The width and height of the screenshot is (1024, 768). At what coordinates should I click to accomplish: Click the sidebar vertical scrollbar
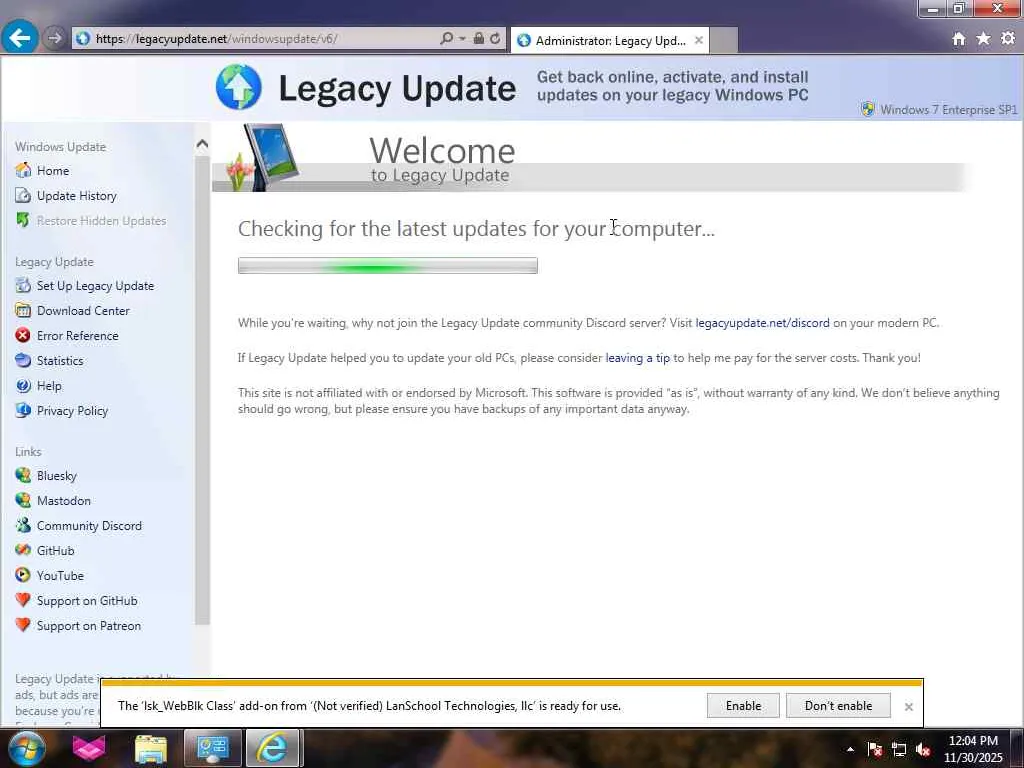(x=202, y=389)
